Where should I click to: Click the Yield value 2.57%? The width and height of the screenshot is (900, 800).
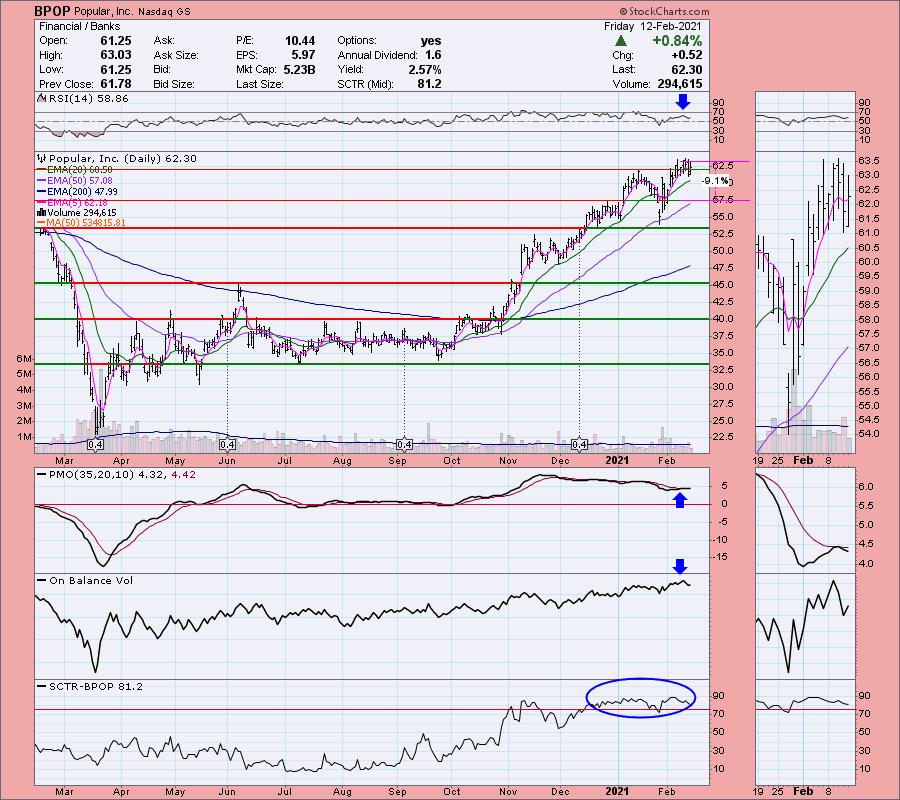click(x=425, y=69)
